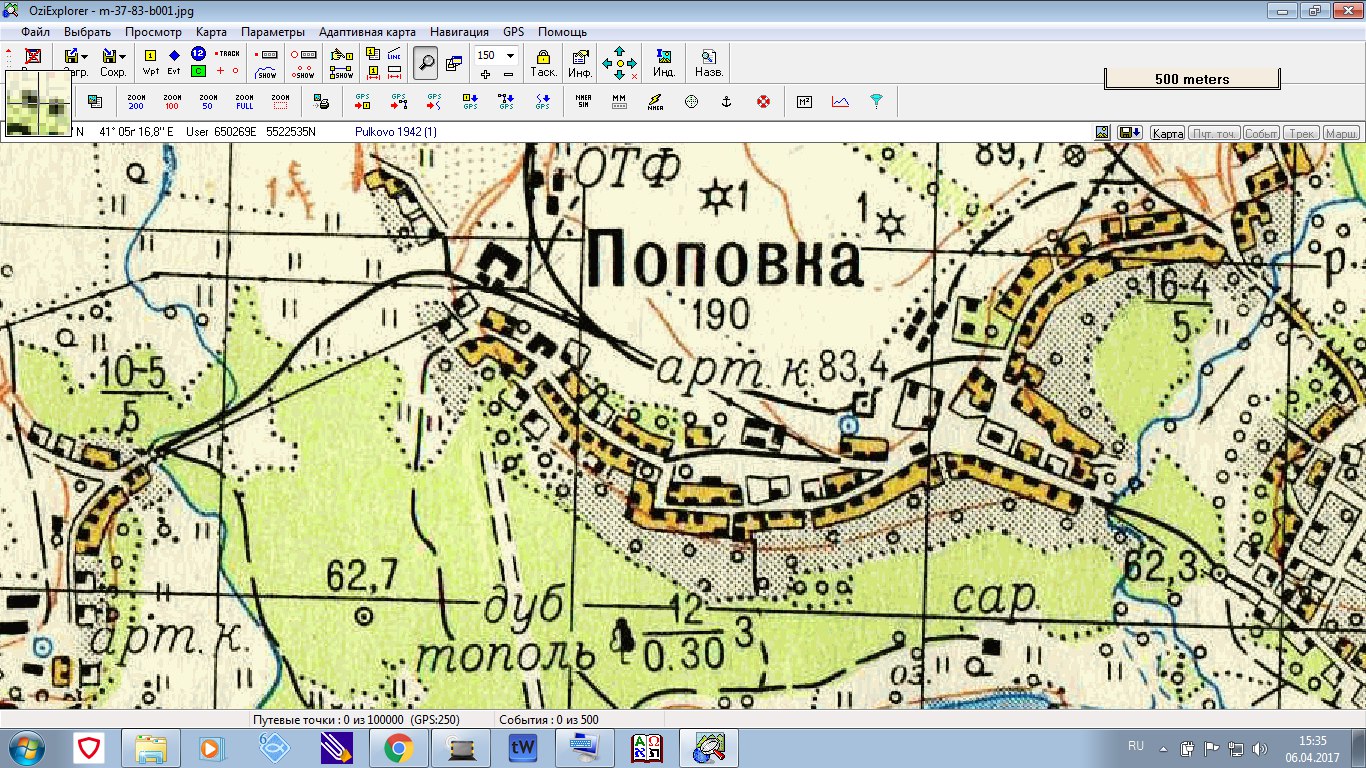Select the Evt event marker tool
The image size is (1366, 768).
174,62
